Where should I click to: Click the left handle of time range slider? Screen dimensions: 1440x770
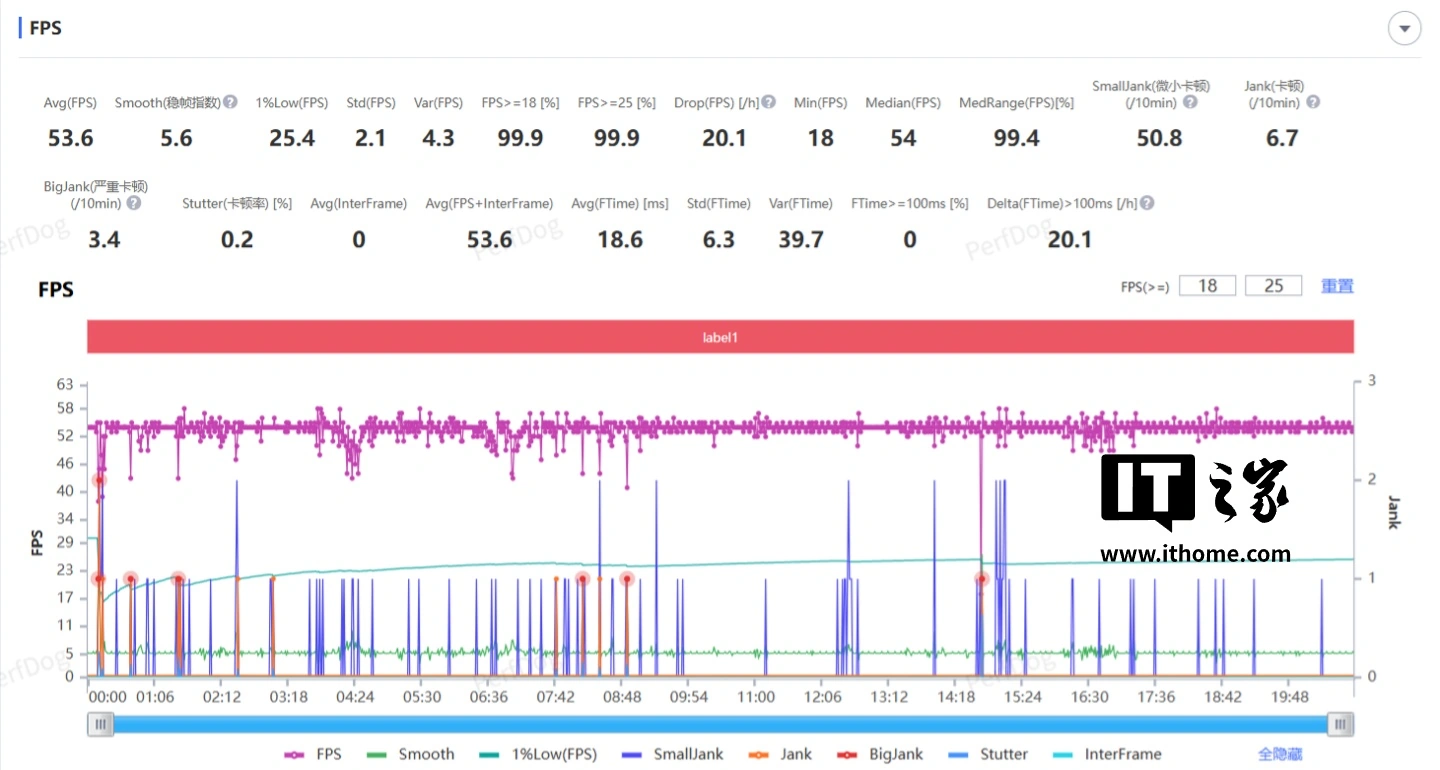100,724
